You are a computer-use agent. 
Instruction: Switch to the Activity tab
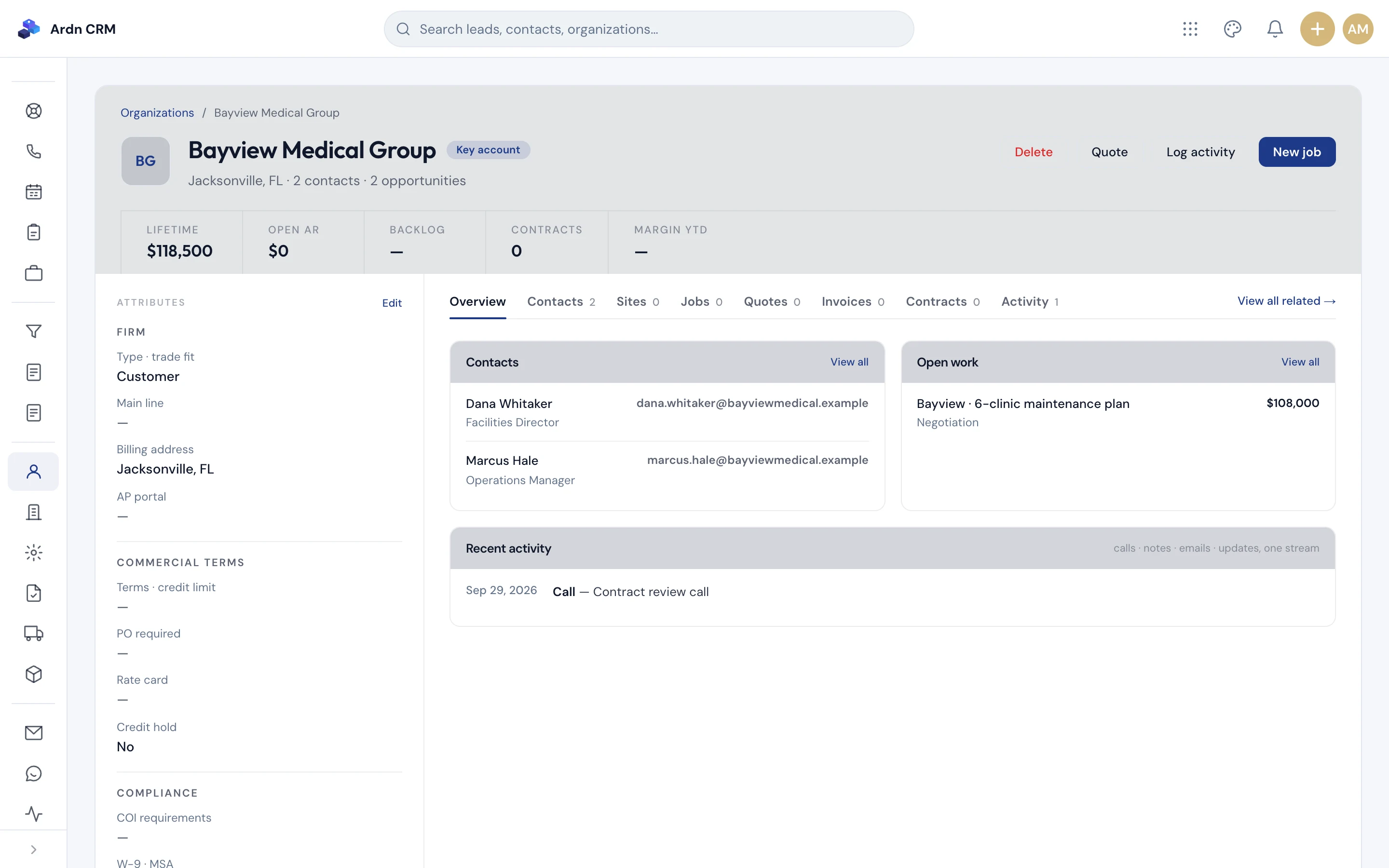1030,301
